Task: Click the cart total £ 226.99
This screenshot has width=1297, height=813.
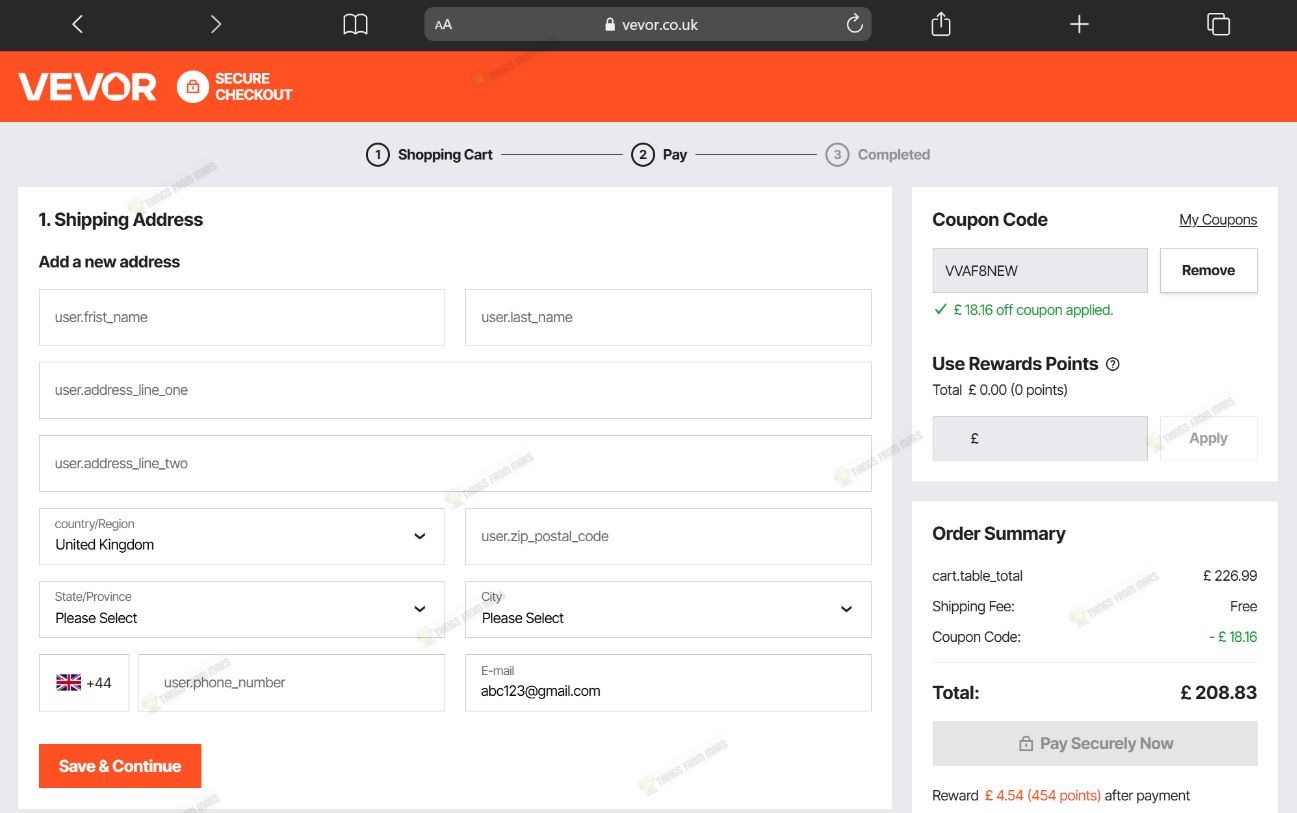Action: coord(1230,576)
